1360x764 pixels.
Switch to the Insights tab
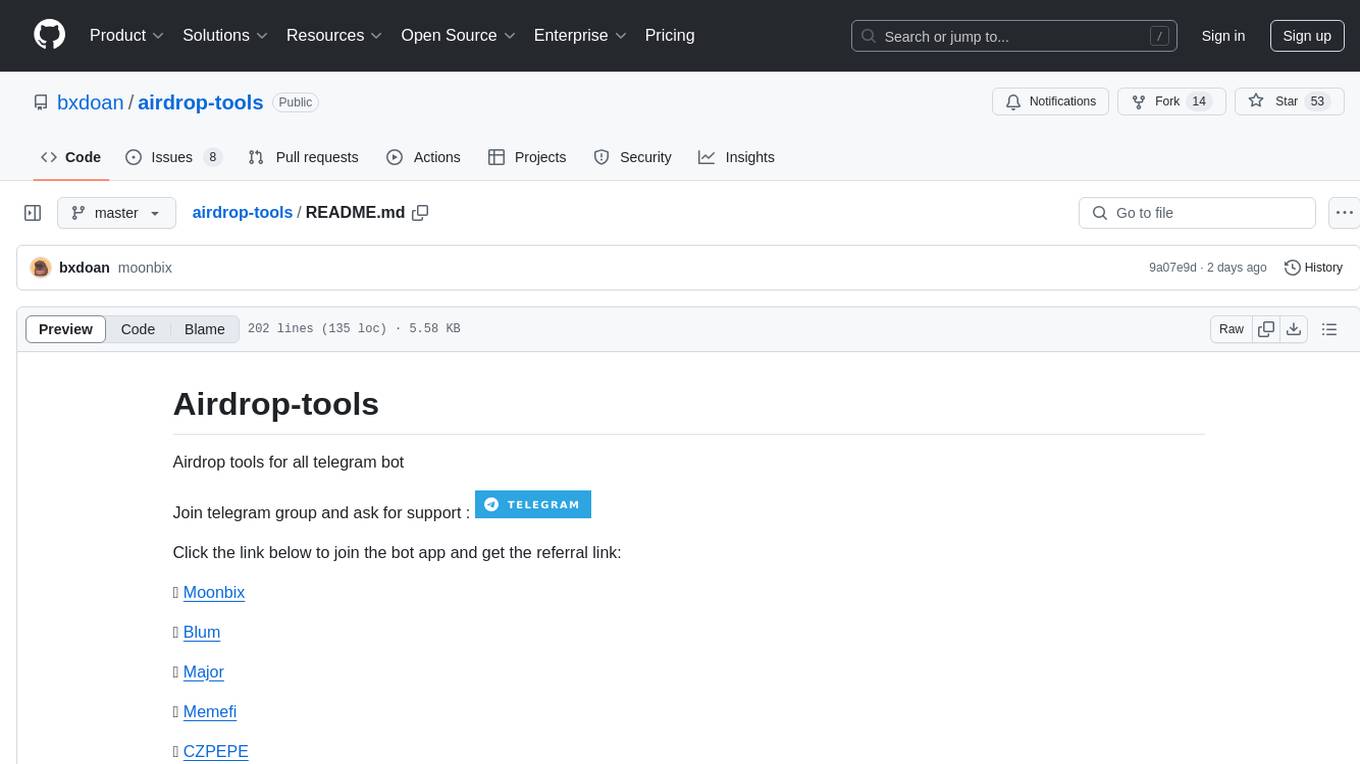(x=736, y=157)
